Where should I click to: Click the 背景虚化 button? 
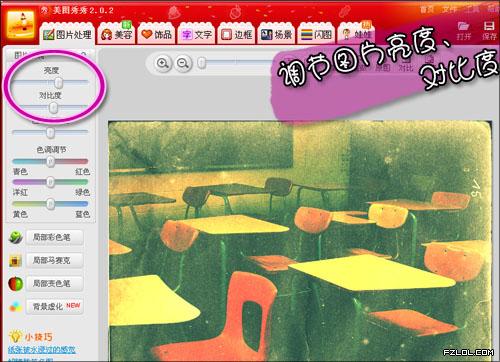pos(55,306)
